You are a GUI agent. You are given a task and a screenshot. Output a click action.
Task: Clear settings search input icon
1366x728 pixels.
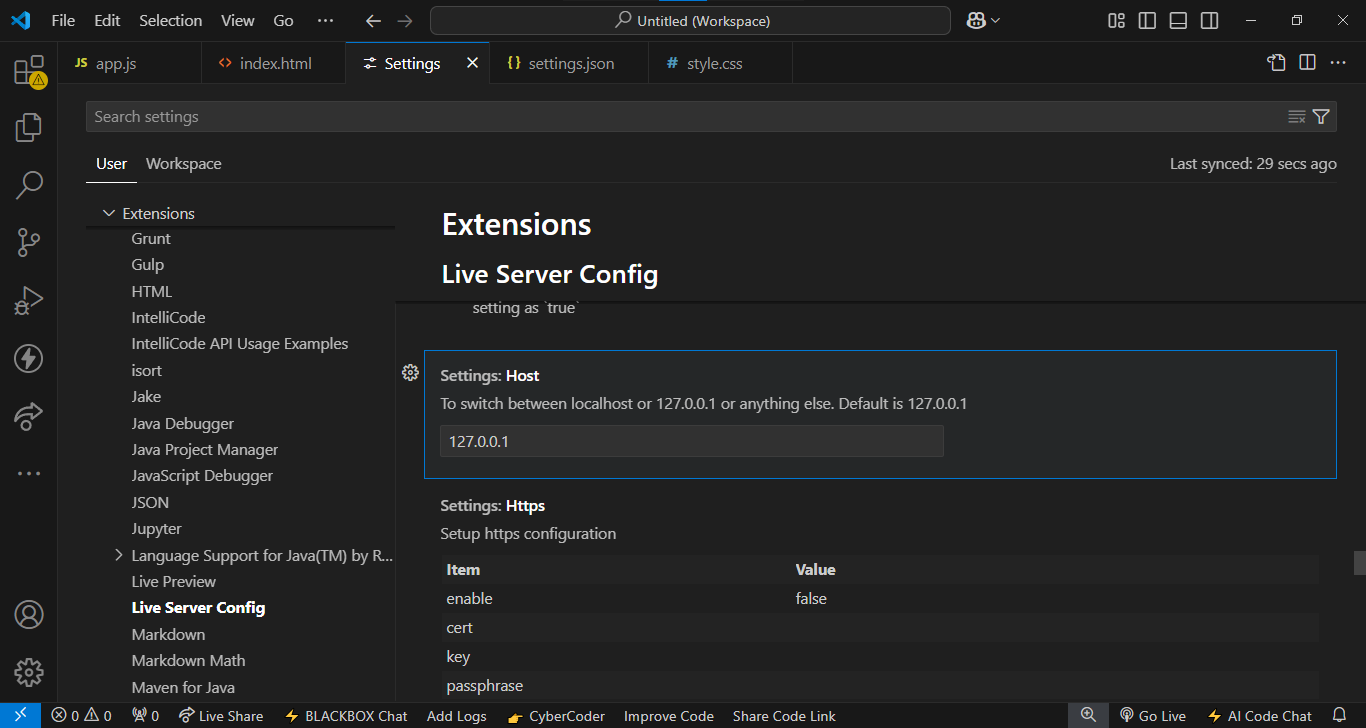(1297, 117)
